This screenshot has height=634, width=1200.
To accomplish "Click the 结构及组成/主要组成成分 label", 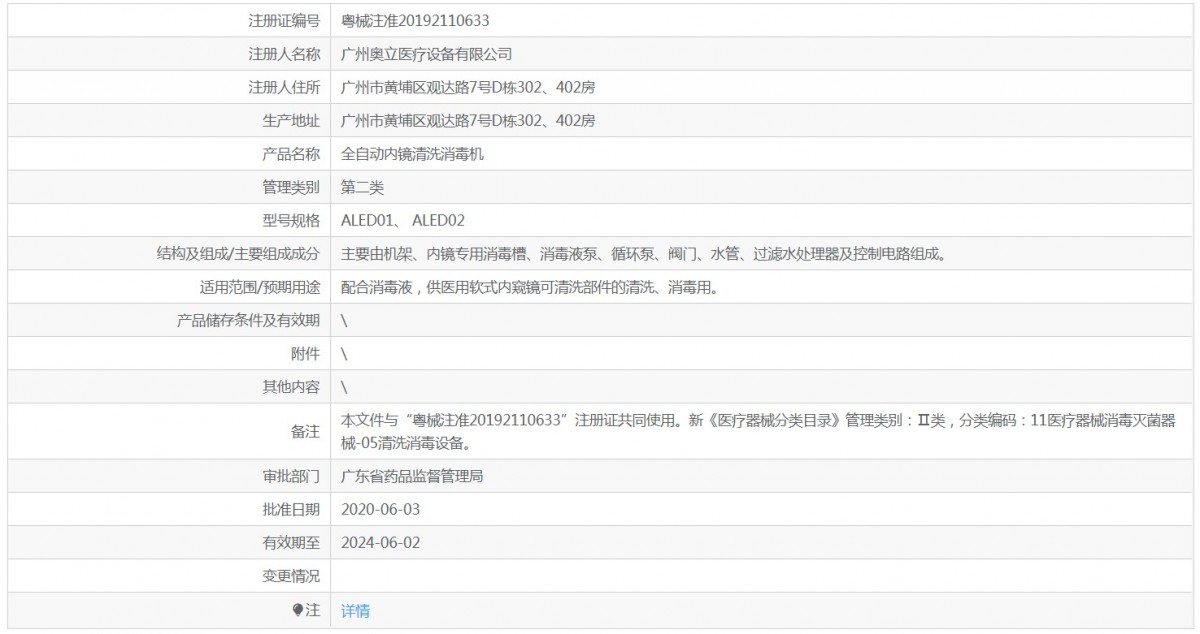I will (238, 254).
